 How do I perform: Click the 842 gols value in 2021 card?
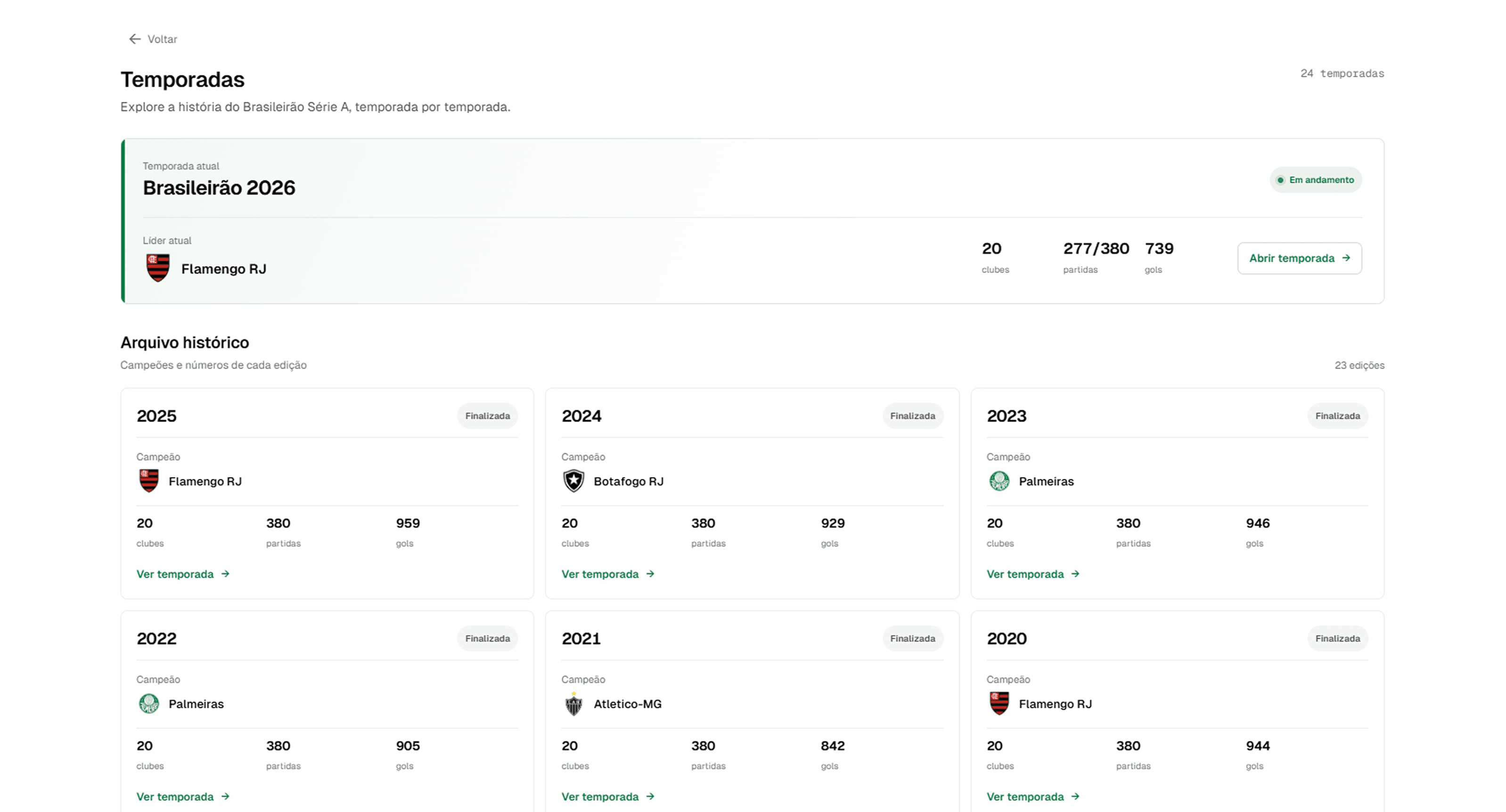pyautogui.click(x=833, y=746)
